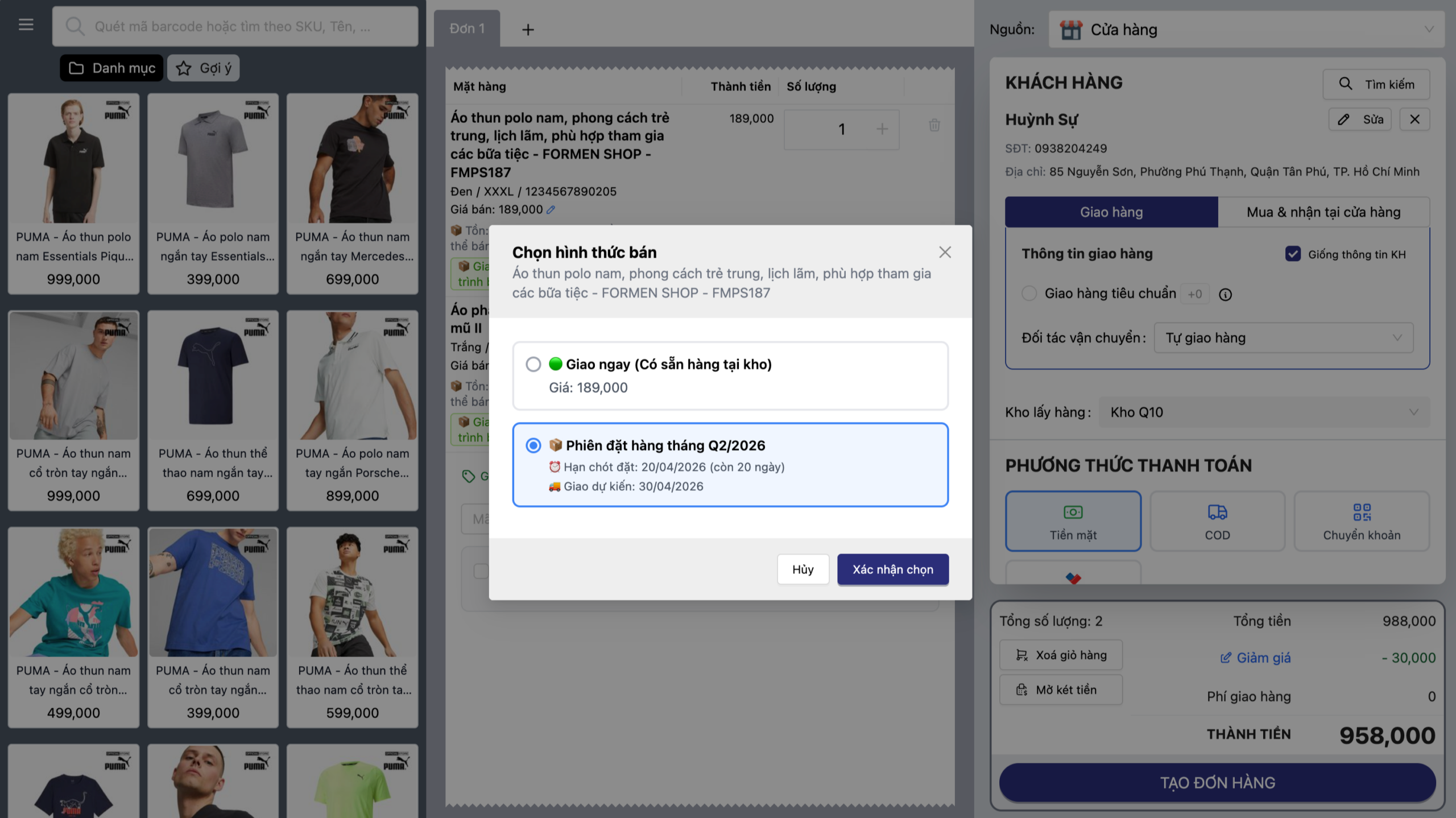1456x818 pixels.
Task: Expand Kho lấy hàng Kho Q10 dropdown
Action: coord(1264,412)
